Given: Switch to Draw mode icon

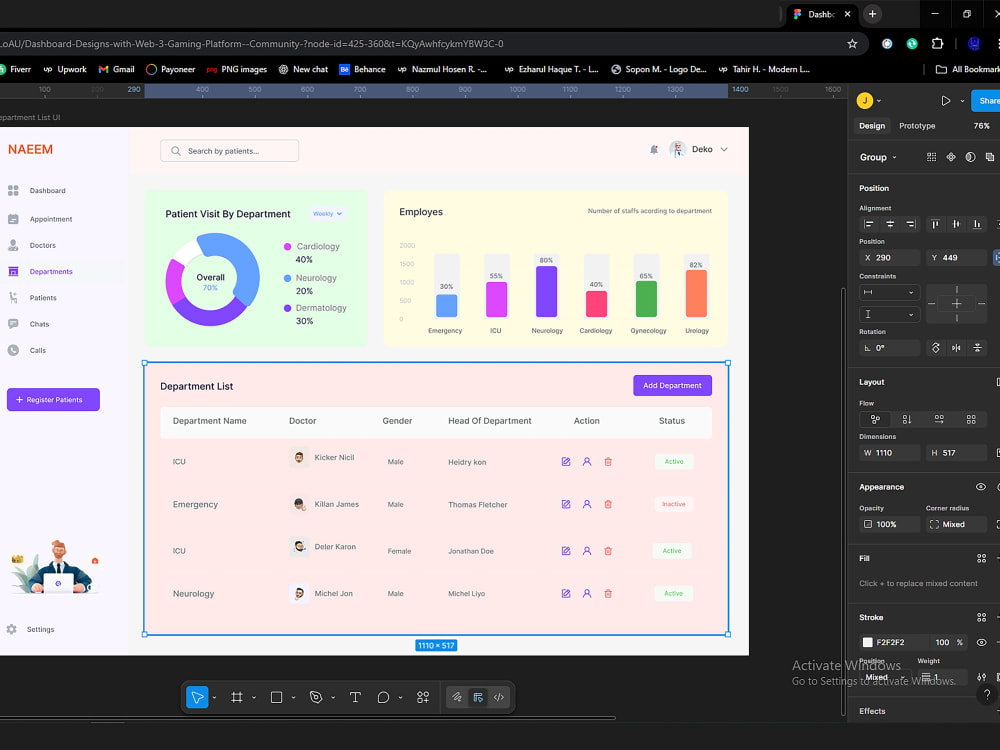Looking at the screenshot, I should pos(457,697).
